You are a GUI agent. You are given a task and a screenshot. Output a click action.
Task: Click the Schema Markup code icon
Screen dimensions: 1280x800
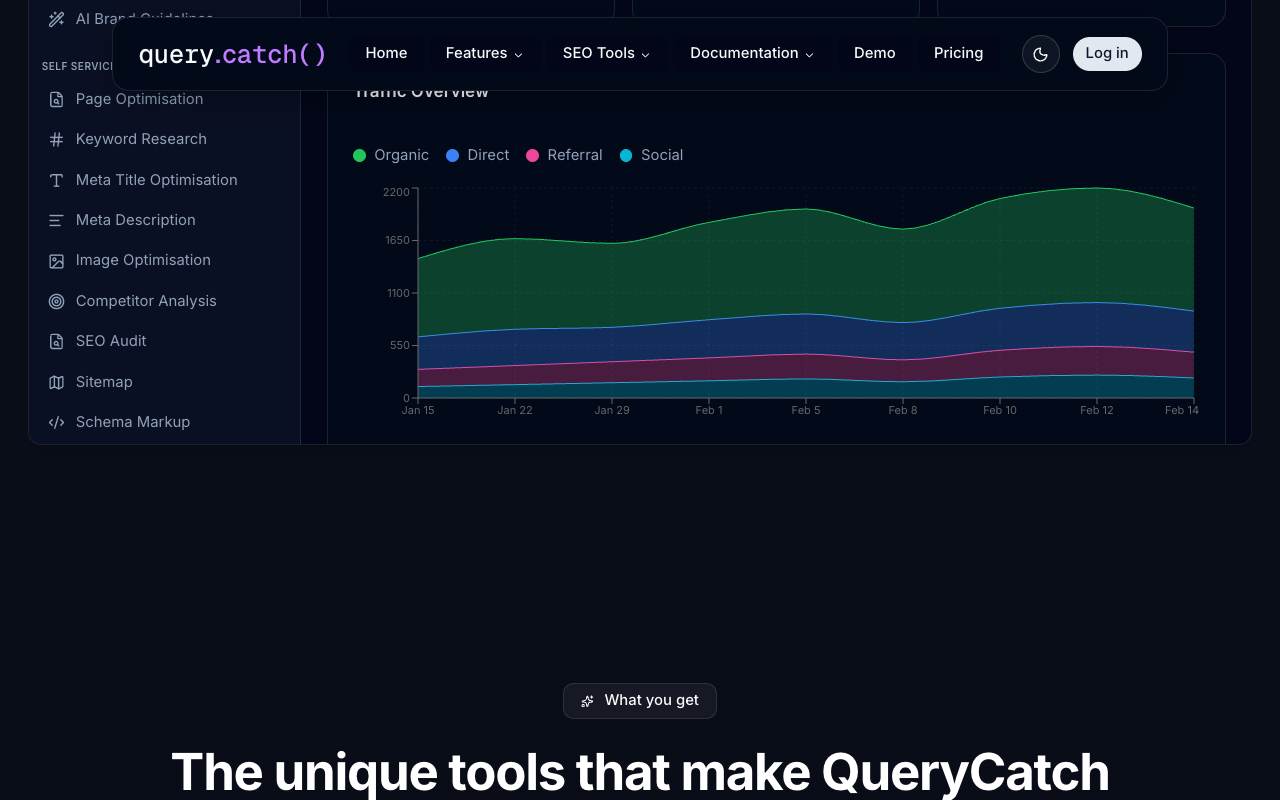click(57, 422)
